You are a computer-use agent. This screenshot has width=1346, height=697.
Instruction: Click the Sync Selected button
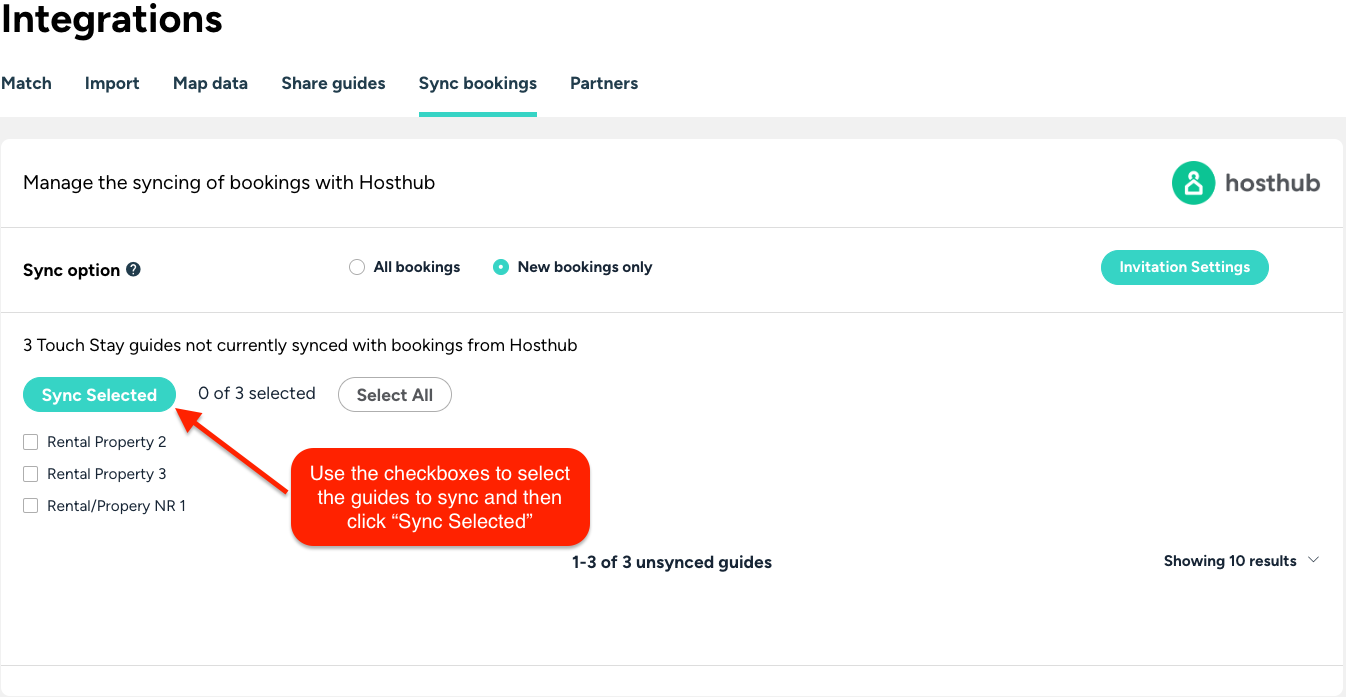click(99, 395)
